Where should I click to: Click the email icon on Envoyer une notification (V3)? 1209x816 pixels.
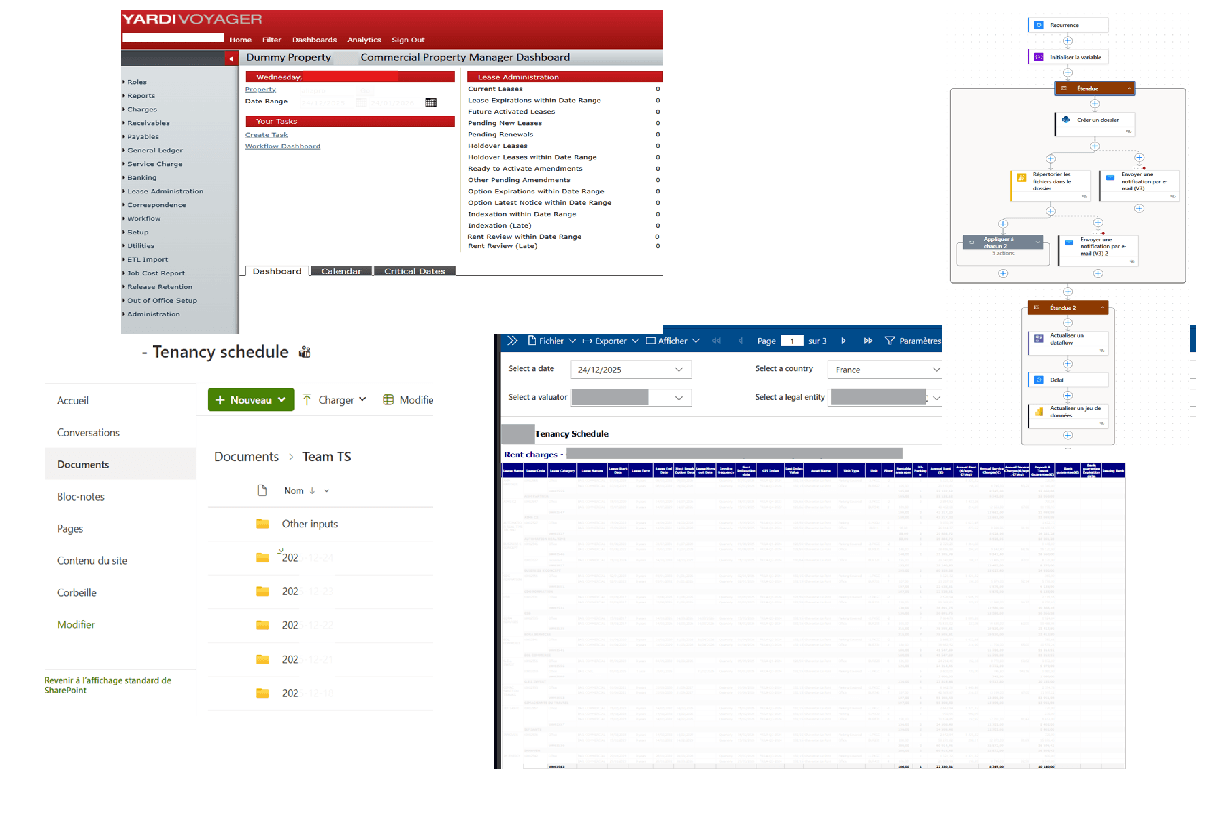pos(1110,176)
